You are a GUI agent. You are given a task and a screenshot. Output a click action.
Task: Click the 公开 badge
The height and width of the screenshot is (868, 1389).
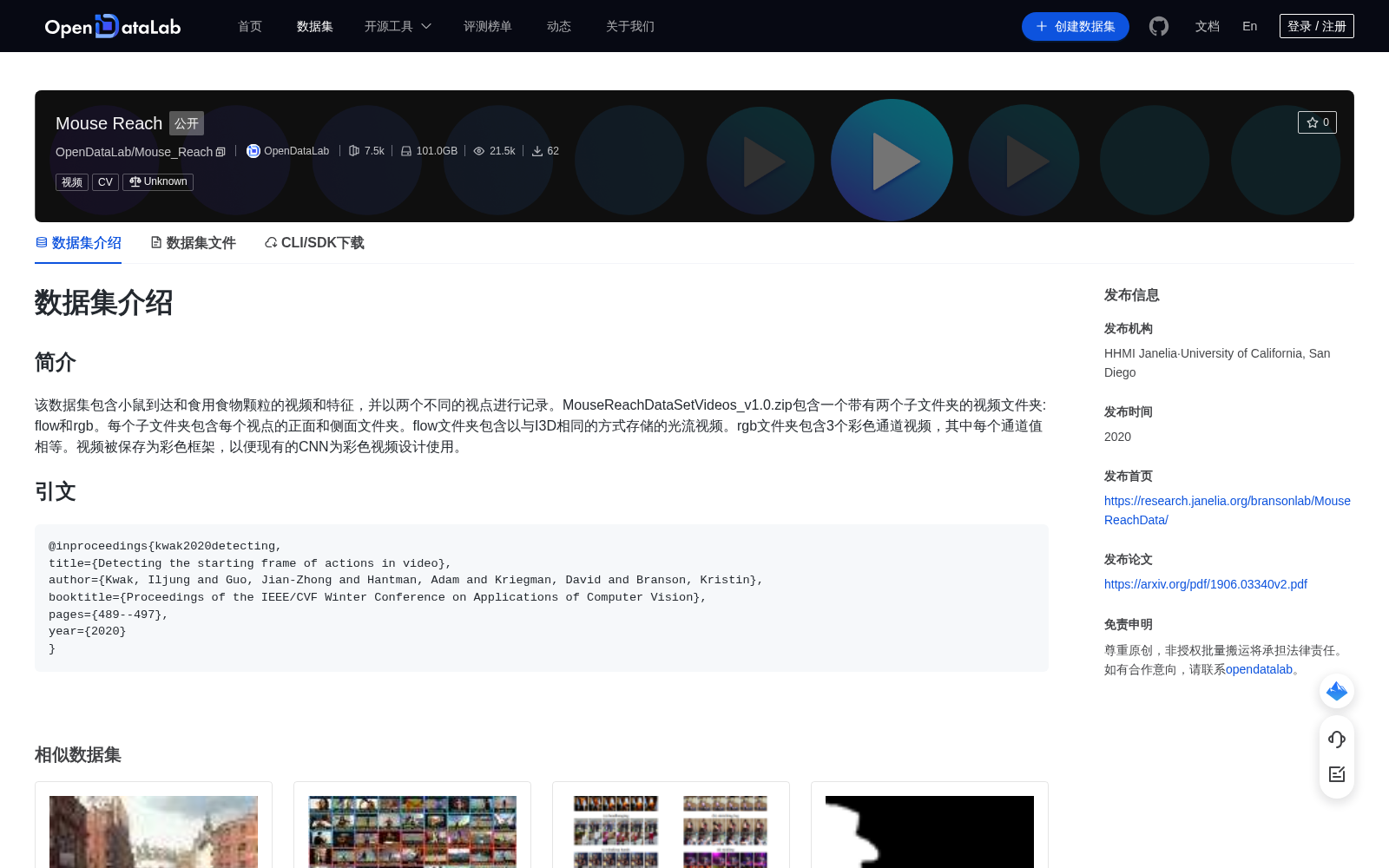[x=187, y=123]
